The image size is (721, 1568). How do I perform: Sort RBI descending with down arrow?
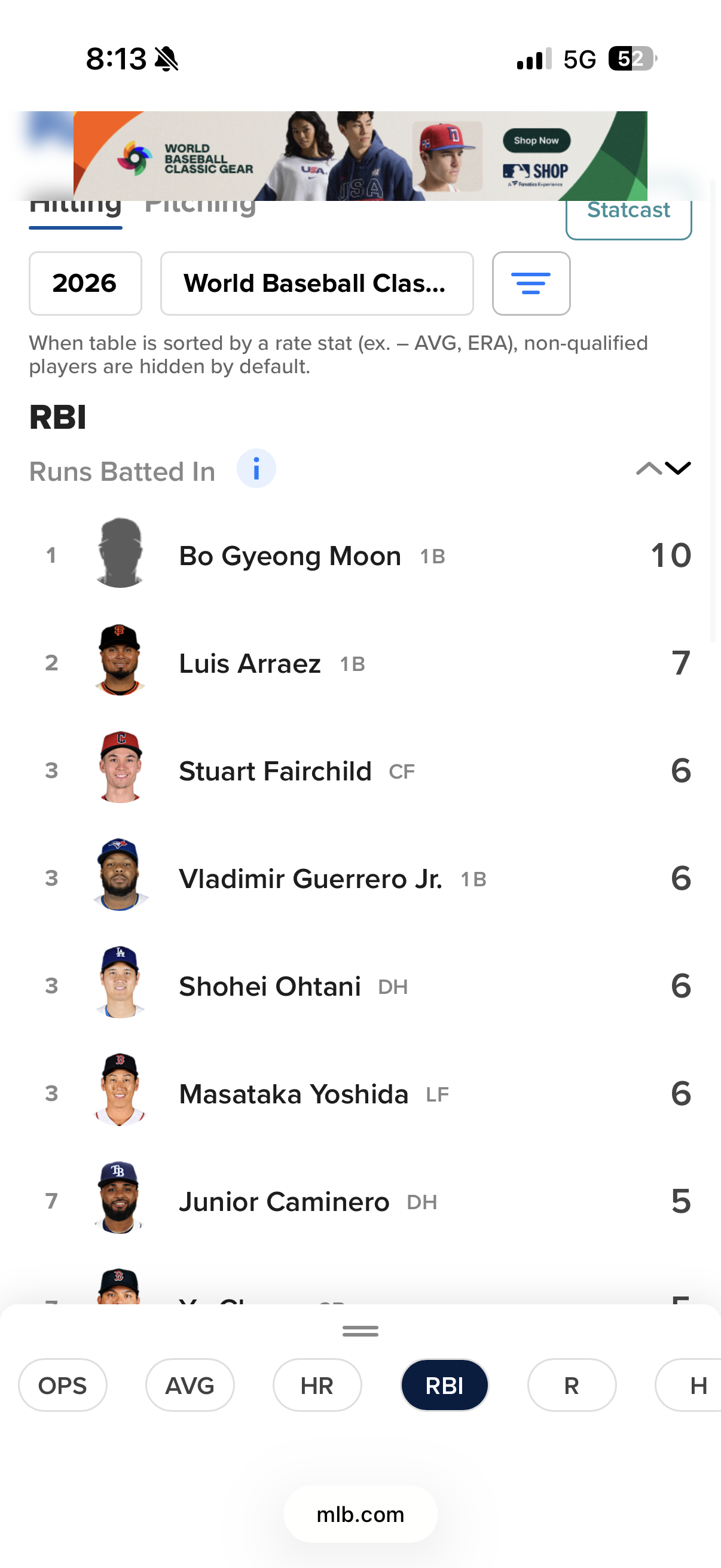678,468
